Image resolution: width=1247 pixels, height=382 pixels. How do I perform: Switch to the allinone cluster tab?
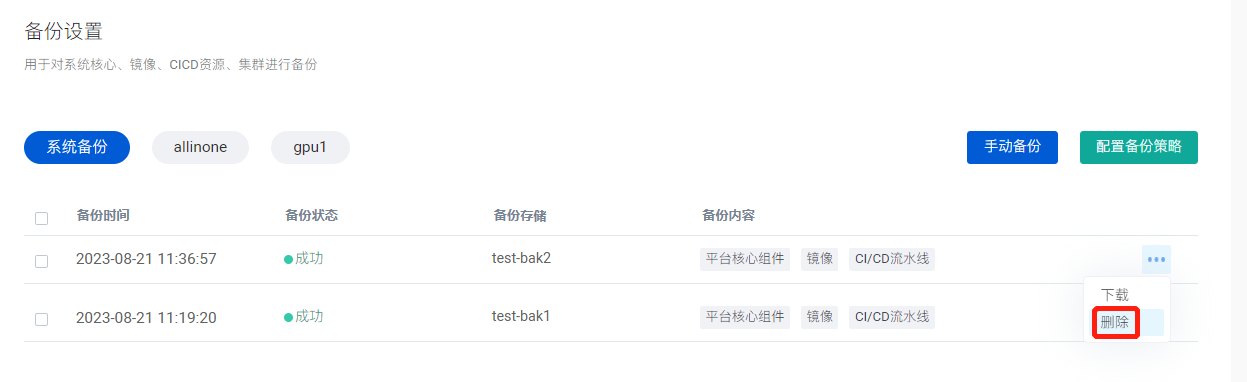tap(200, 147)
